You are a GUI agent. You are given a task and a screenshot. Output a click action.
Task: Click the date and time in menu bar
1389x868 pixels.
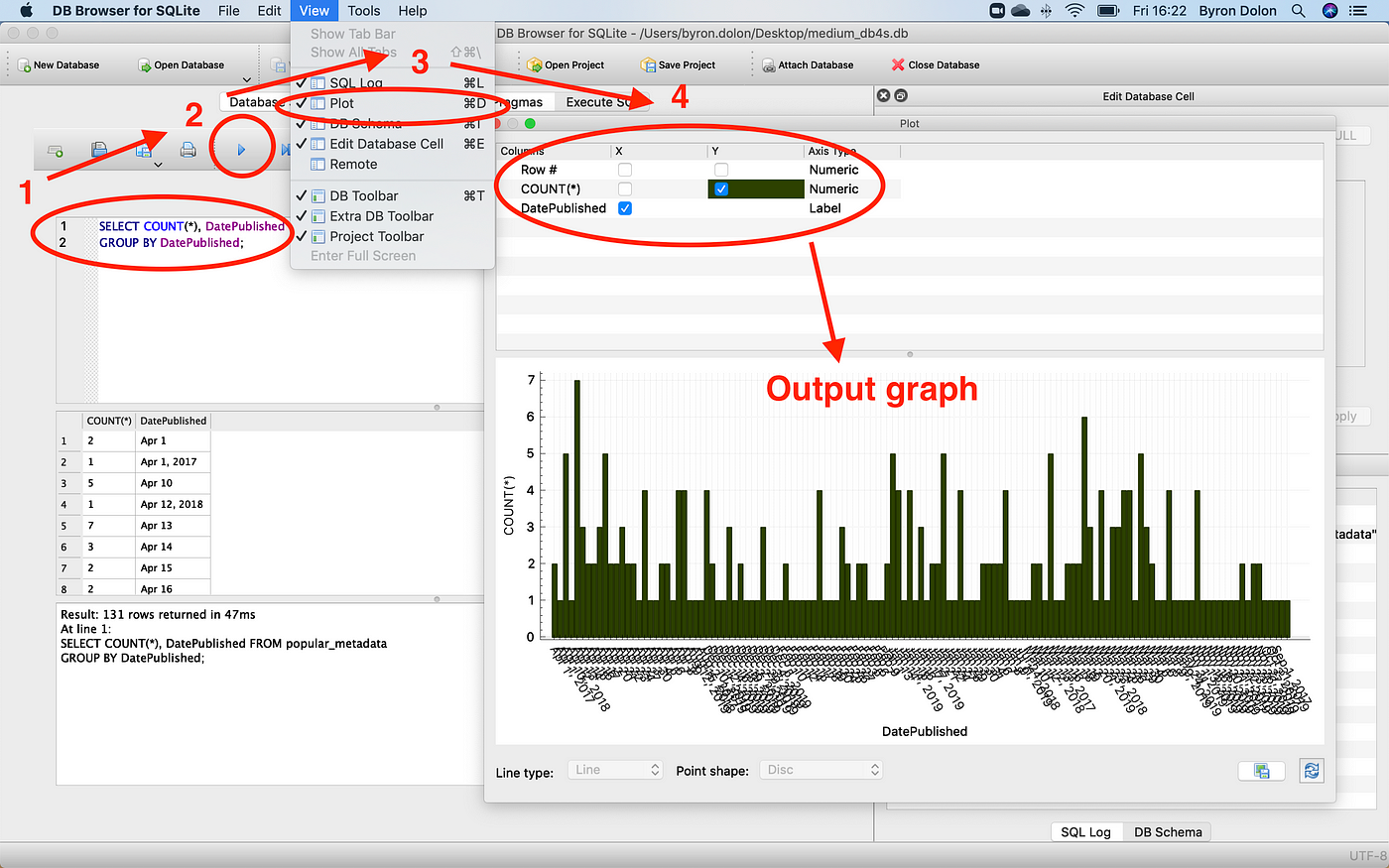pos(1160,11)
